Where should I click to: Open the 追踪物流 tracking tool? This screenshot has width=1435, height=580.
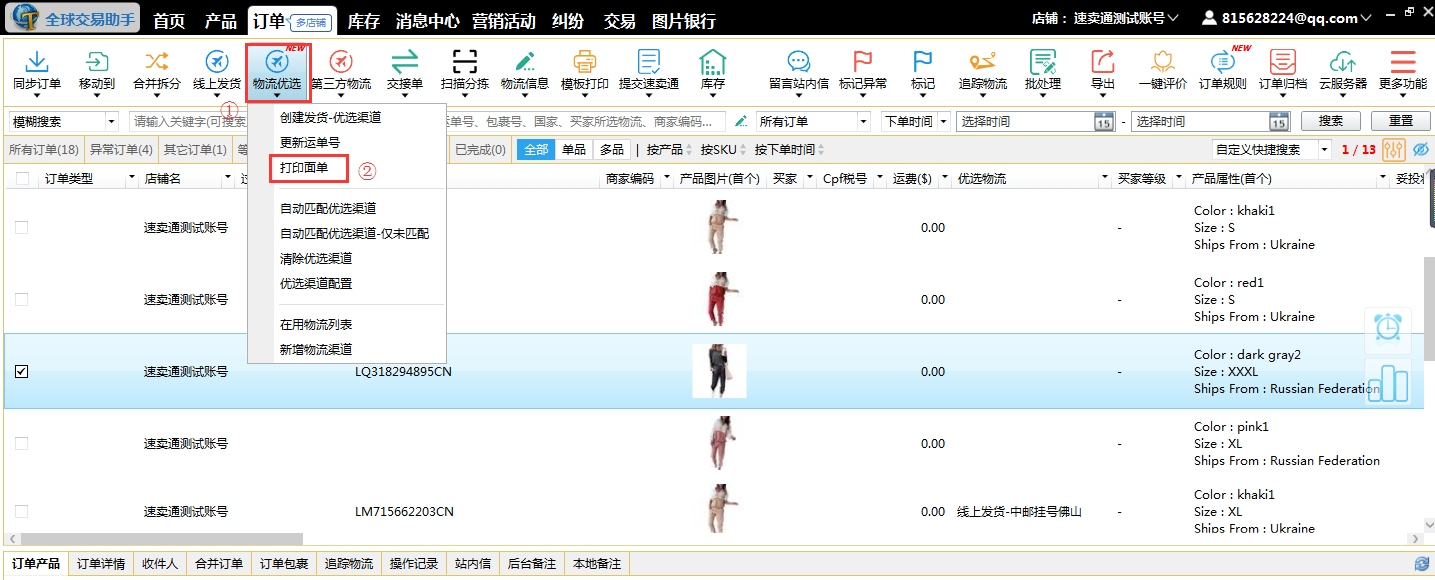983,61
